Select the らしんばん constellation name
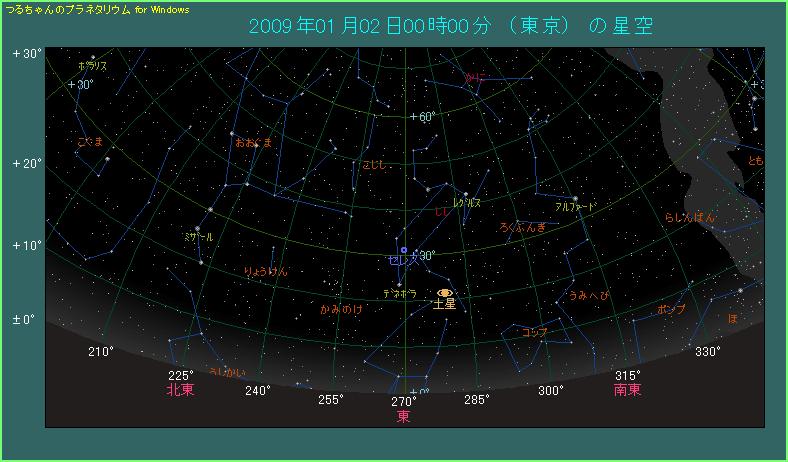Viewport: 788px width, 462px height. point(690,218)
